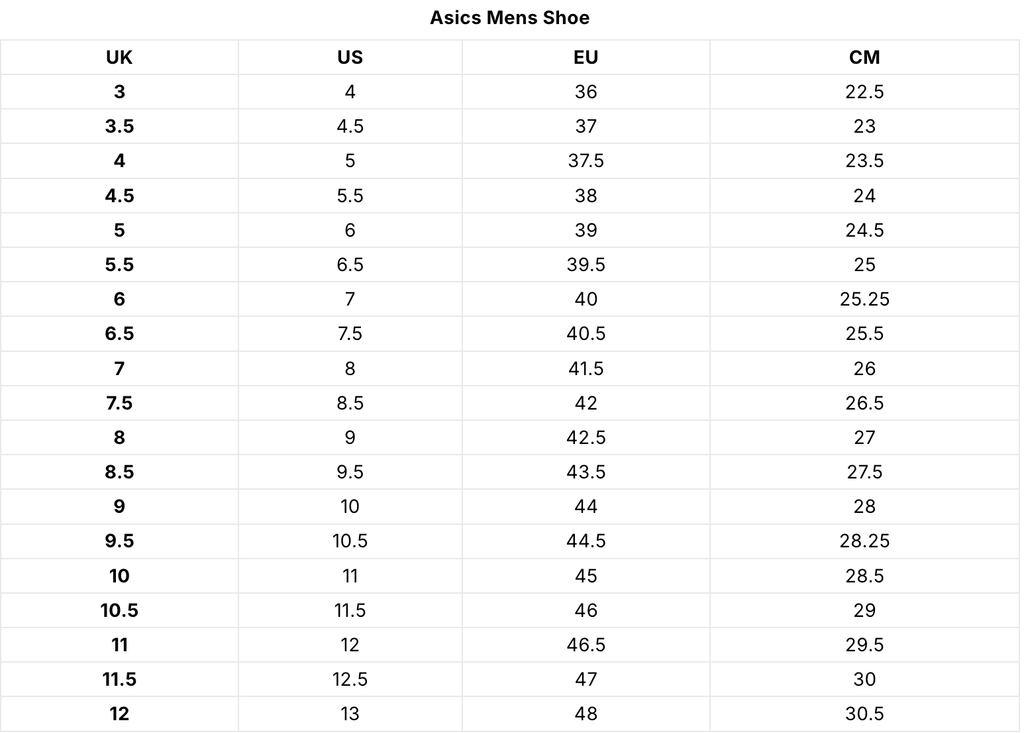Click the Asics Mens Shoe title

click(510, 18)
